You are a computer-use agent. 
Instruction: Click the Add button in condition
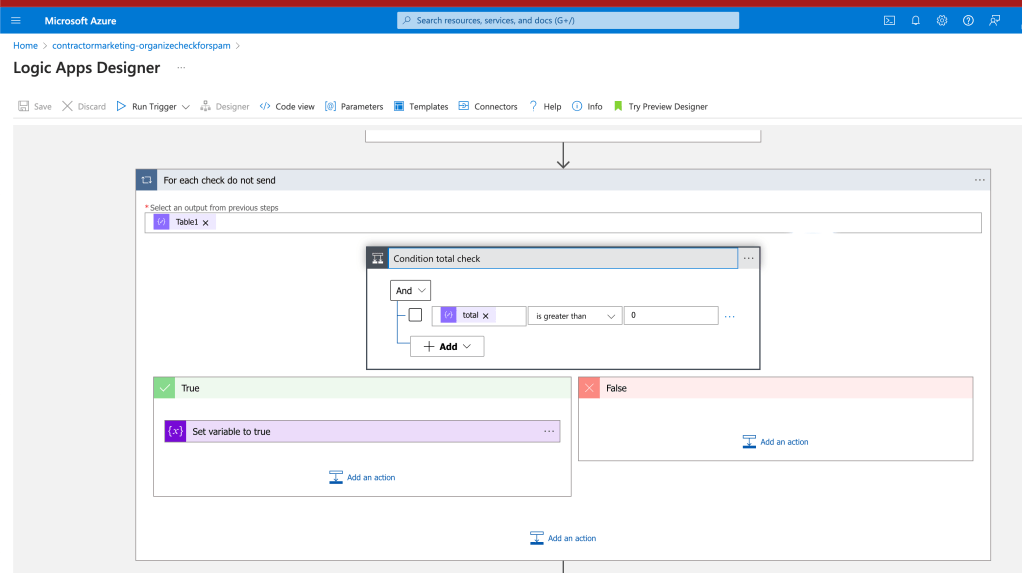coord(447,346)
